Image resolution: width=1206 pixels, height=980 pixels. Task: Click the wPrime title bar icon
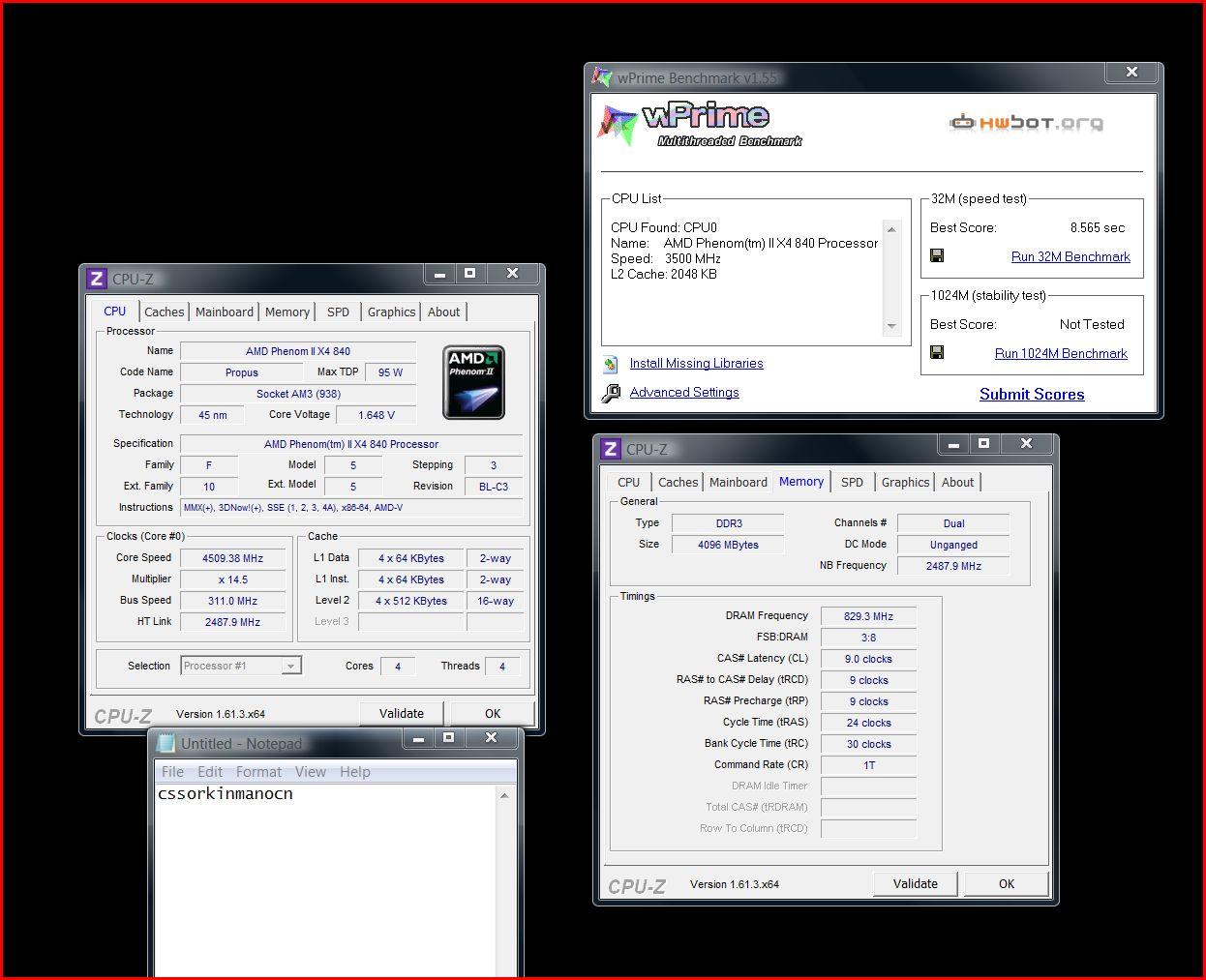tap(602, 77)
